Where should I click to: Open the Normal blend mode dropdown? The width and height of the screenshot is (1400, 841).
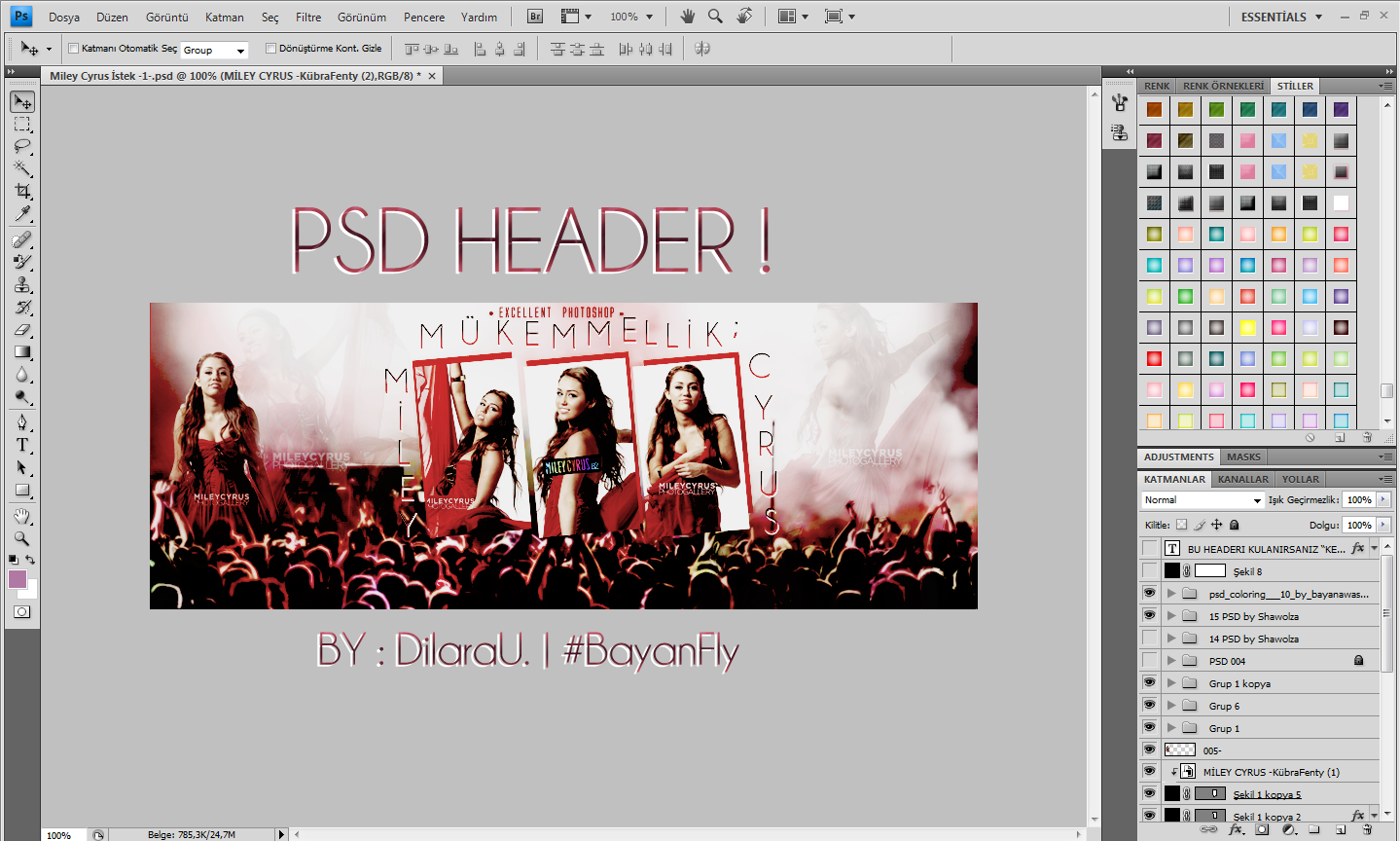[x=1203, y=499]
